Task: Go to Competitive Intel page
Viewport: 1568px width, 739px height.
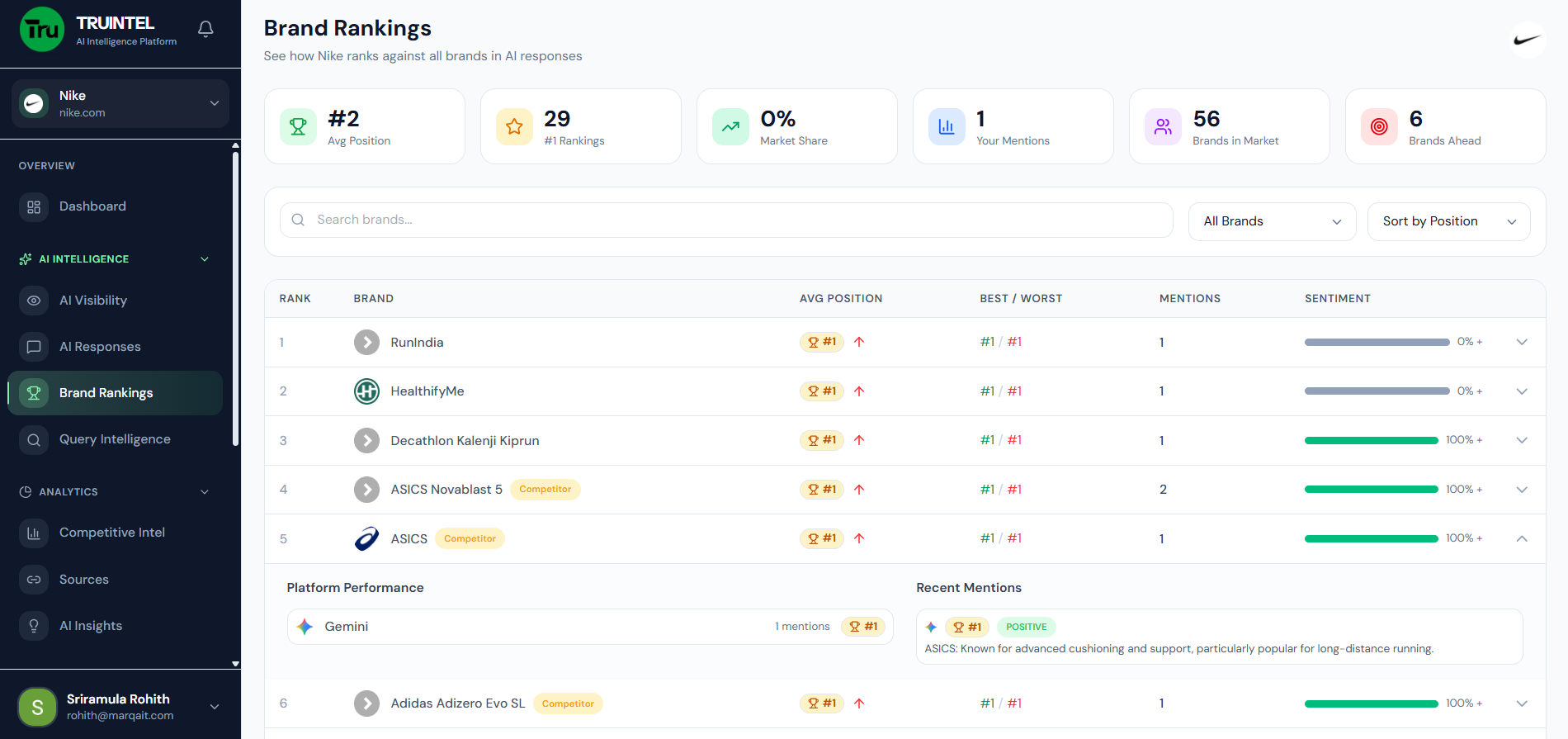Action: coord(112,533)
